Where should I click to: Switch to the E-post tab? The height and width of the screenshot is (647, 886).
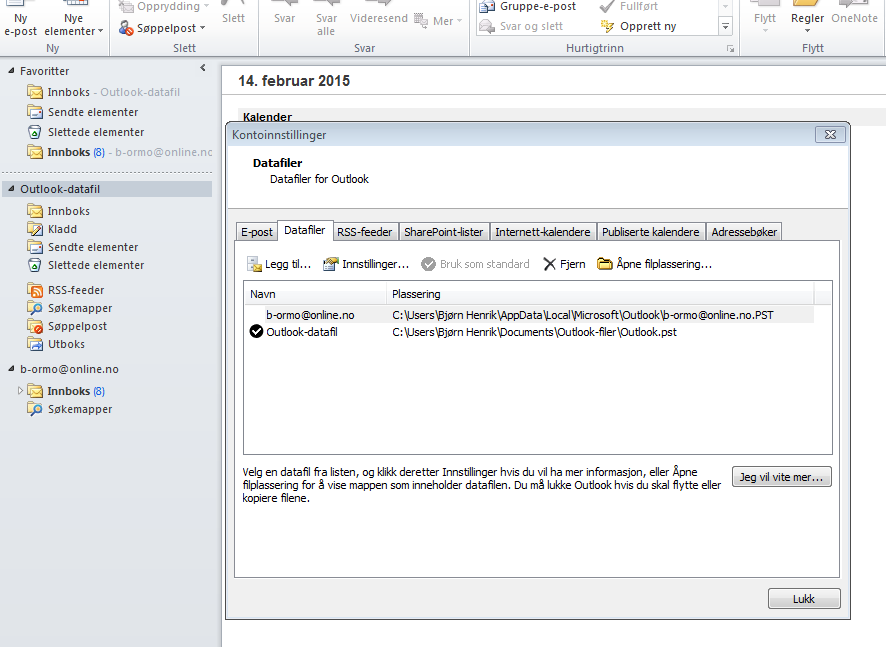click(257, 232)
